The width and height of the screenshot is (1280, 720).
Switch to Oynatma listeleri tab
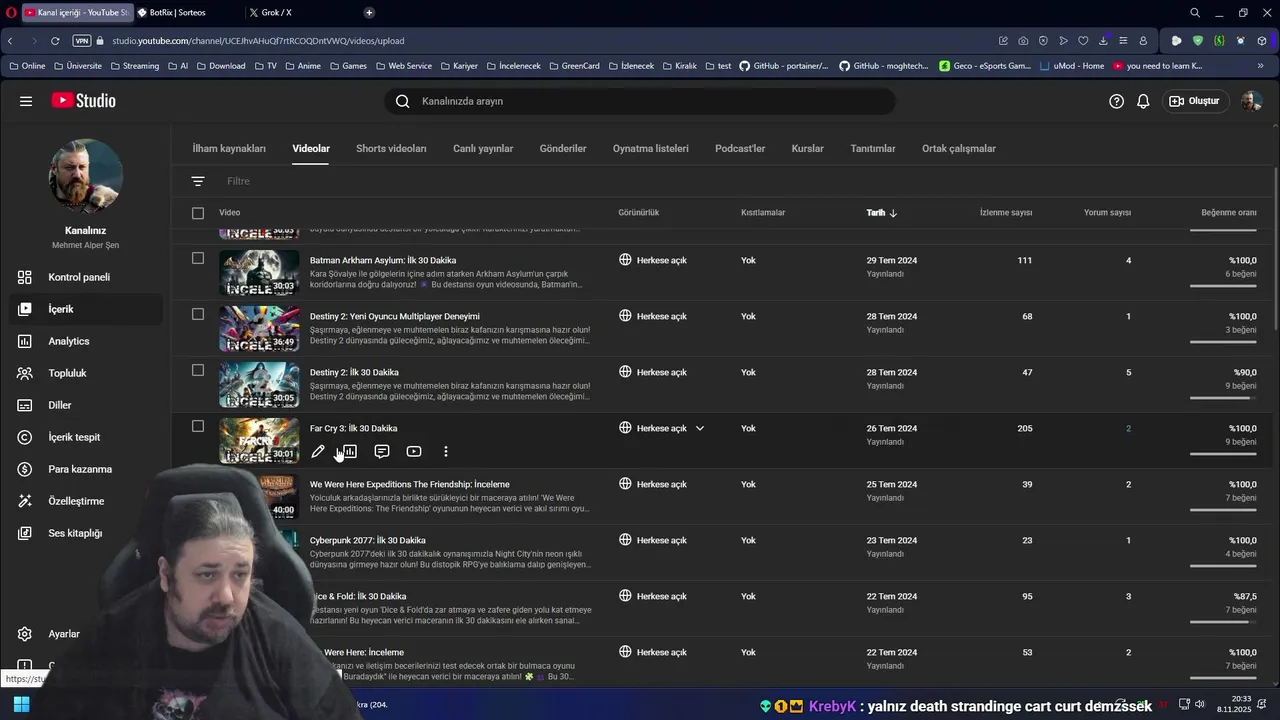651,148
